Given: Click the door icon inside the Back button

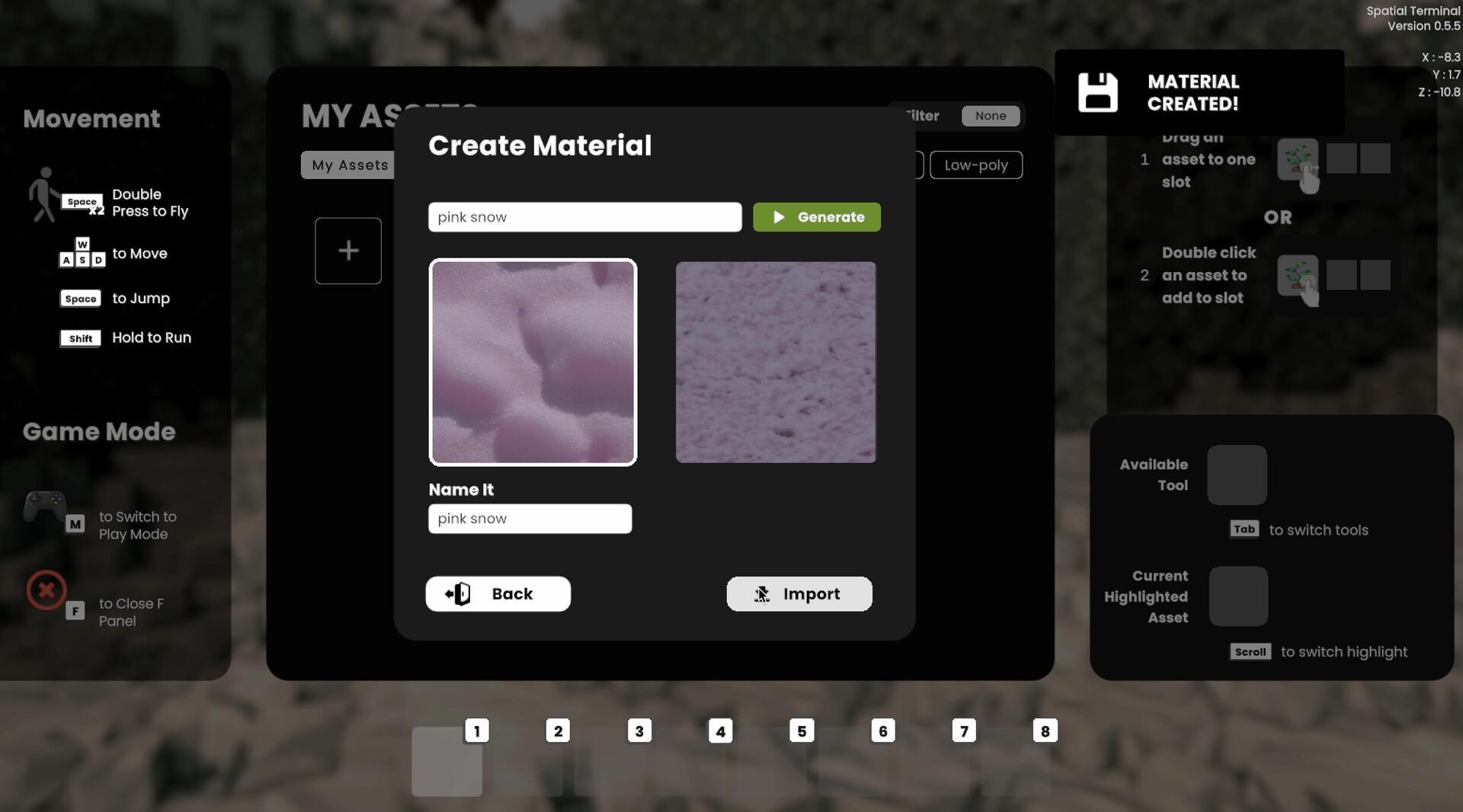Looking at the screenshot, I should tap(457, 594).
